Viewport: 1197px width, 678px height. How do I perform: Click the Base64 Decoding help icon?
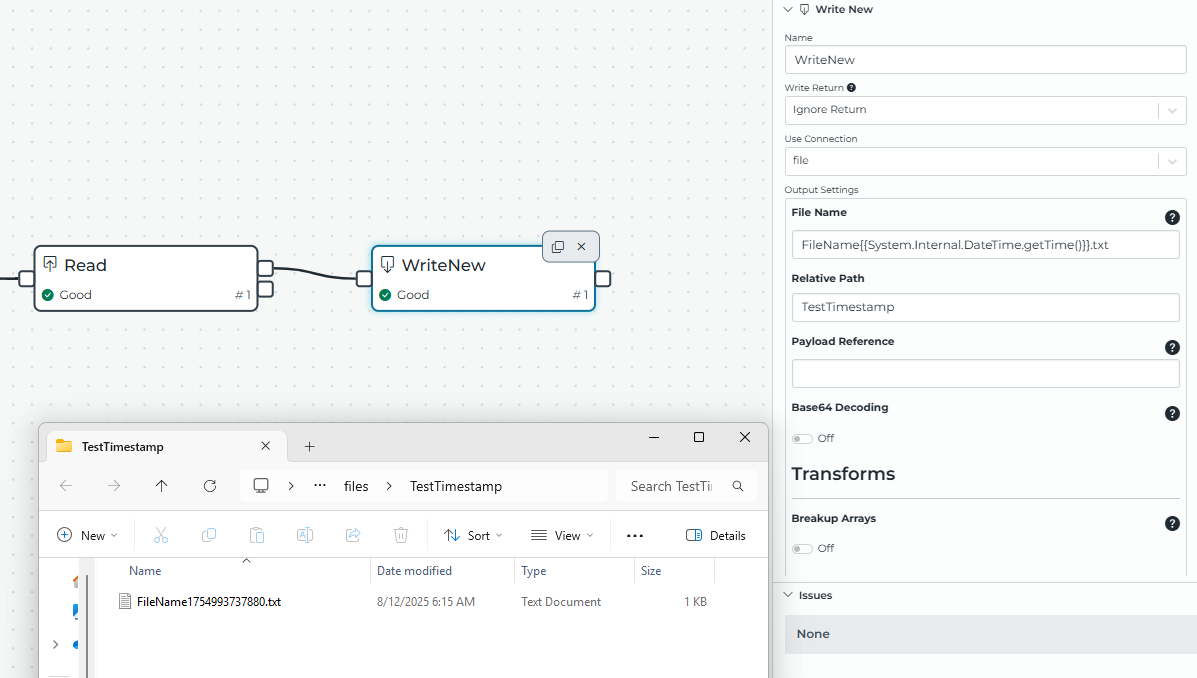pyautogui.click(x=1172, y=414)
